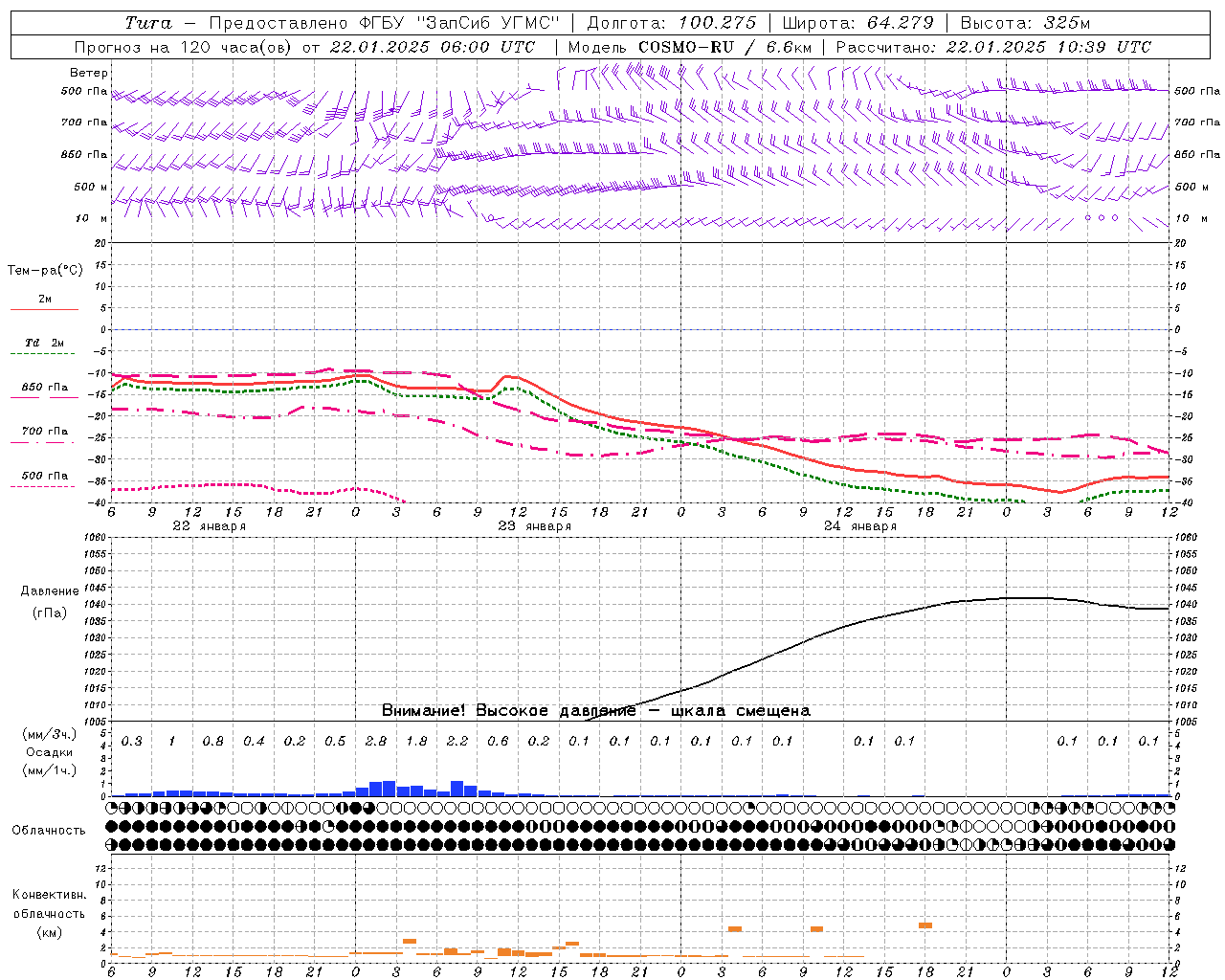Image resolution: width=1225 pixels, height=980 pixels.
Task: Click the "24 января" date label
Action: tap(859, 526)
